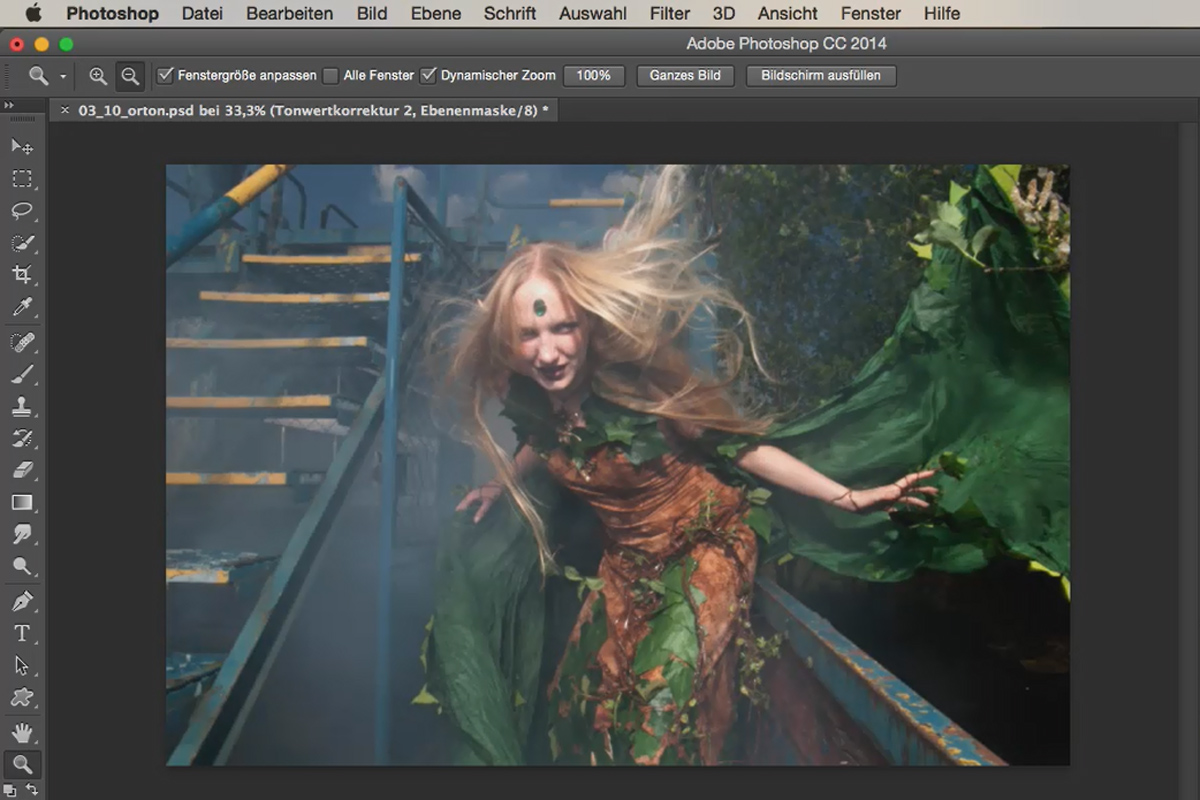Select the Dodge tool
Viewport: 1200px width, 800px height.
click(22, 566)
